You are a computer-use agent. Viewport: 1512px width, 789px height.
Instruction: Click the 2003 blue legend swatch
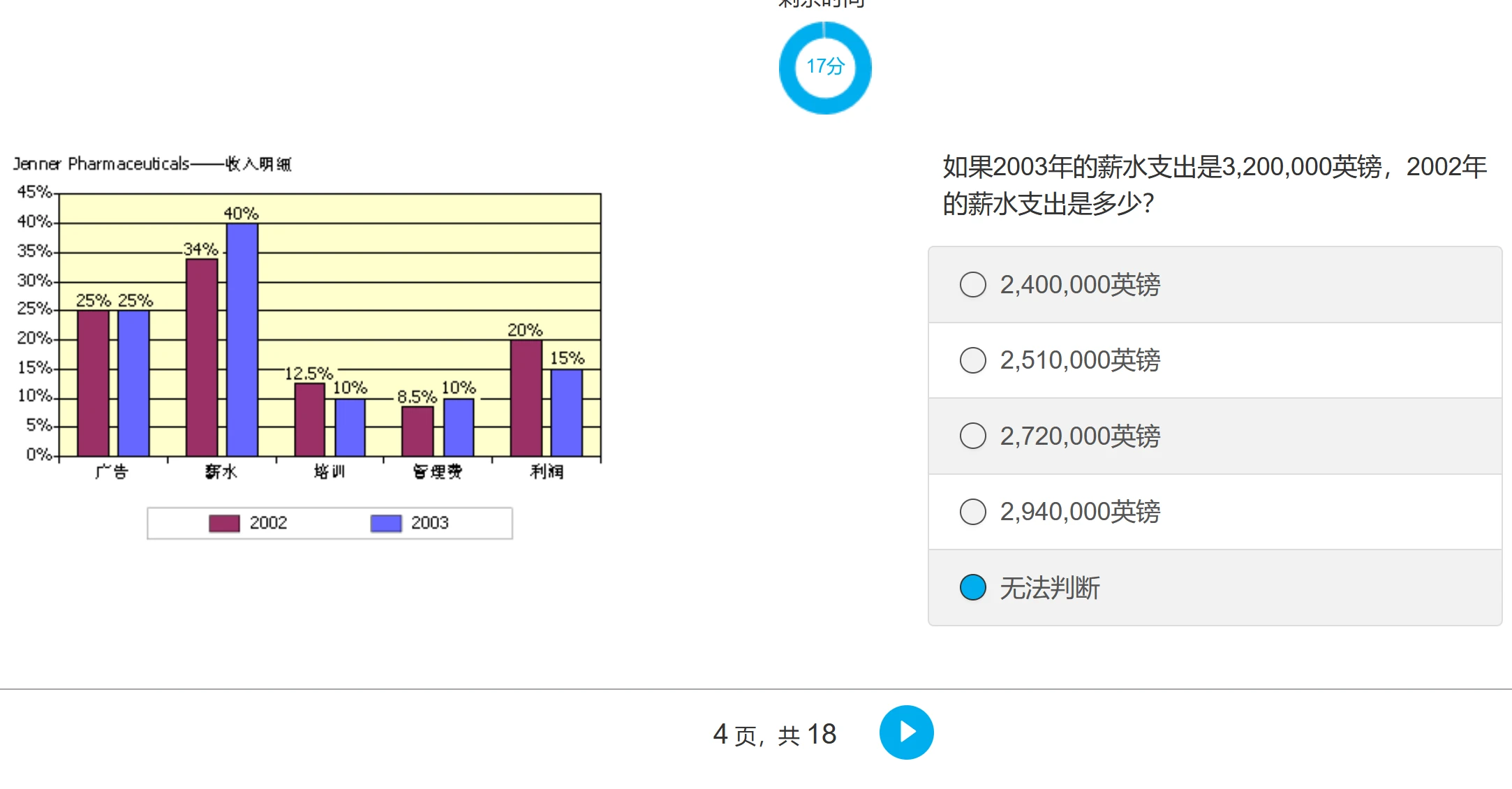(x=385, y=523)
